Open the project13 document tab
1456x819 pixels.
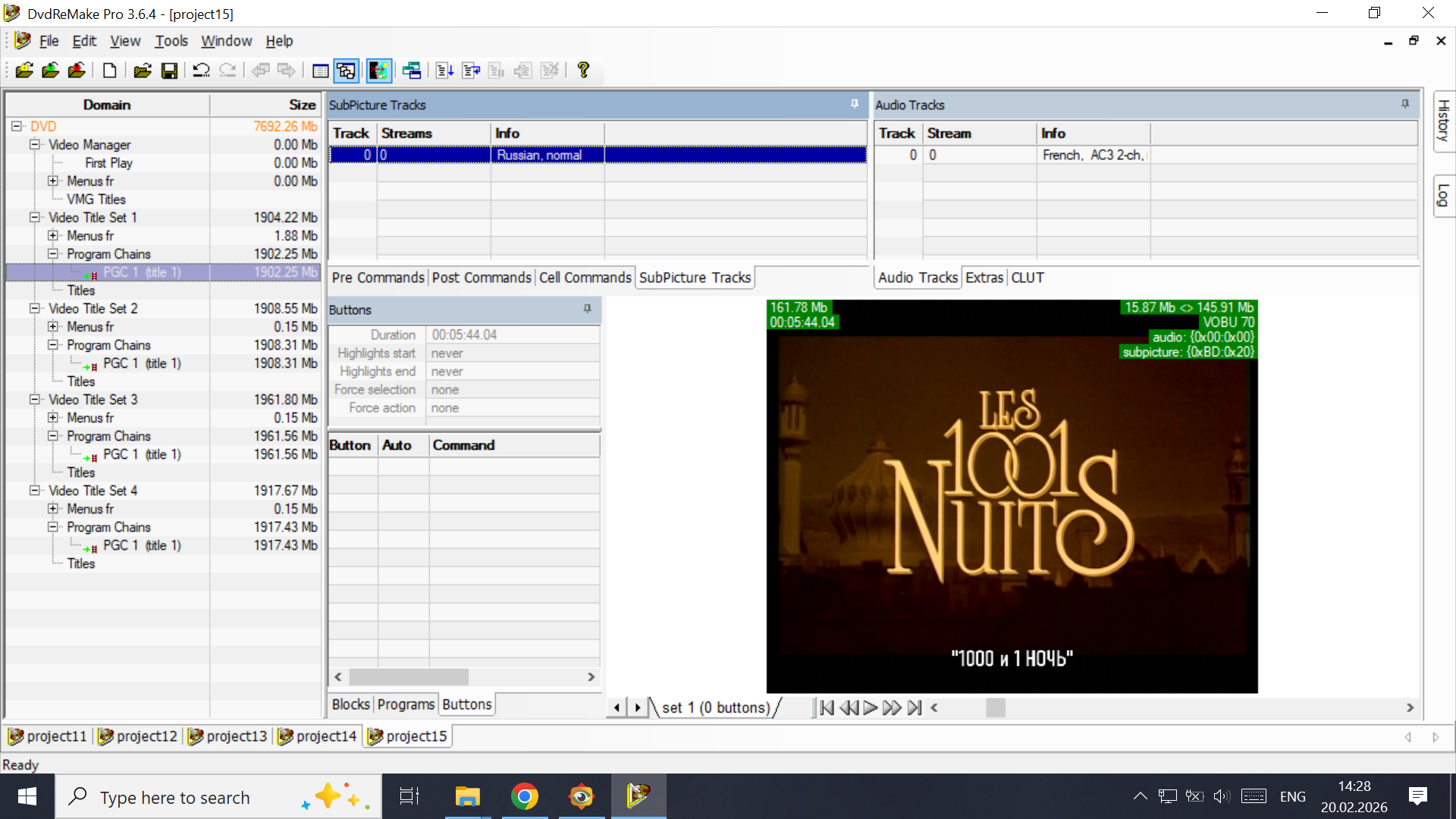228,736
